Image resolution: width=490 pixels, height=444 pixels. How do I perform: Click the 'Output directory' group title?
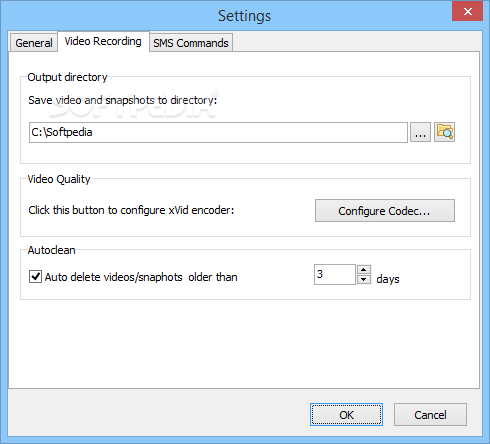[67, 77]
